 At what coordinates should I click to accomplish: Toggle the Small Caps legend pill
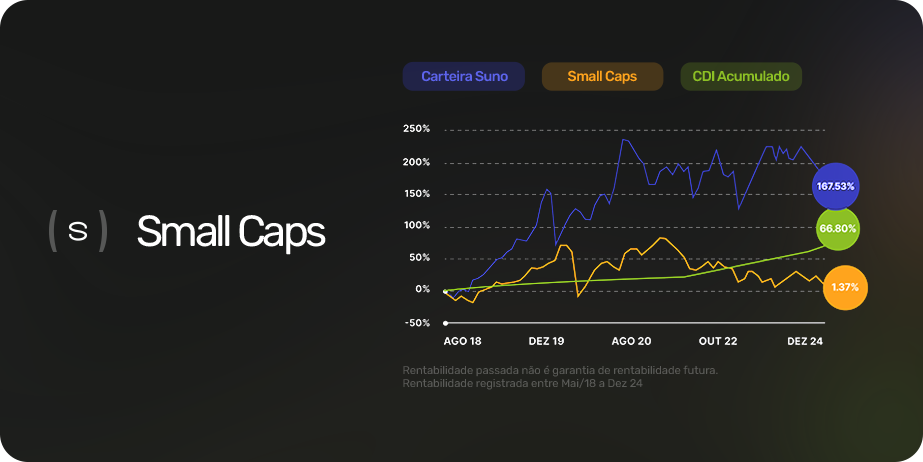(x=602, y=77)
